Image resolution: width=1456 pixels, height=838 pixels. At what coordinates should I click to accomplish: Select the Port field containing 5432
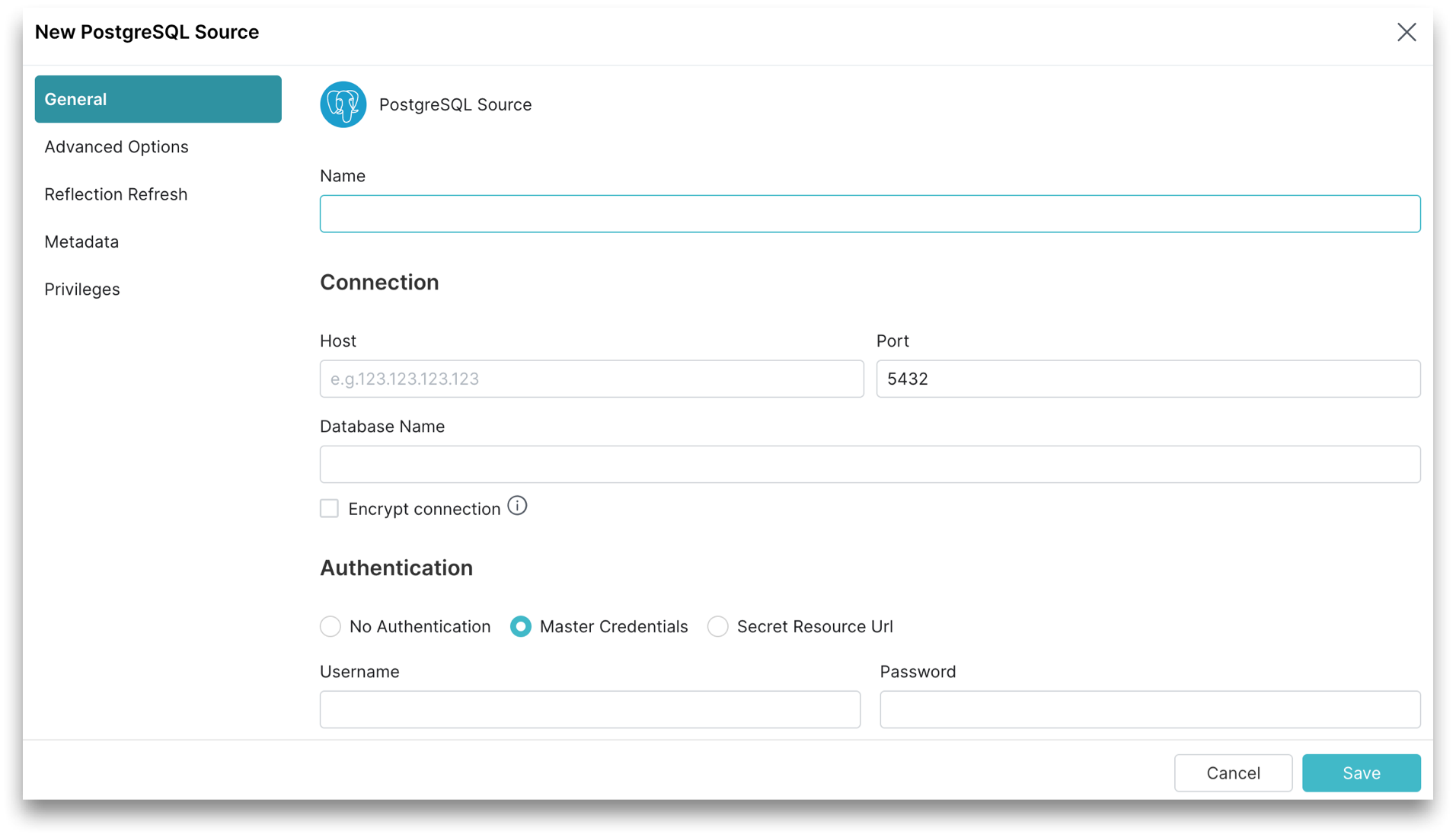(x=1149, y=379)
